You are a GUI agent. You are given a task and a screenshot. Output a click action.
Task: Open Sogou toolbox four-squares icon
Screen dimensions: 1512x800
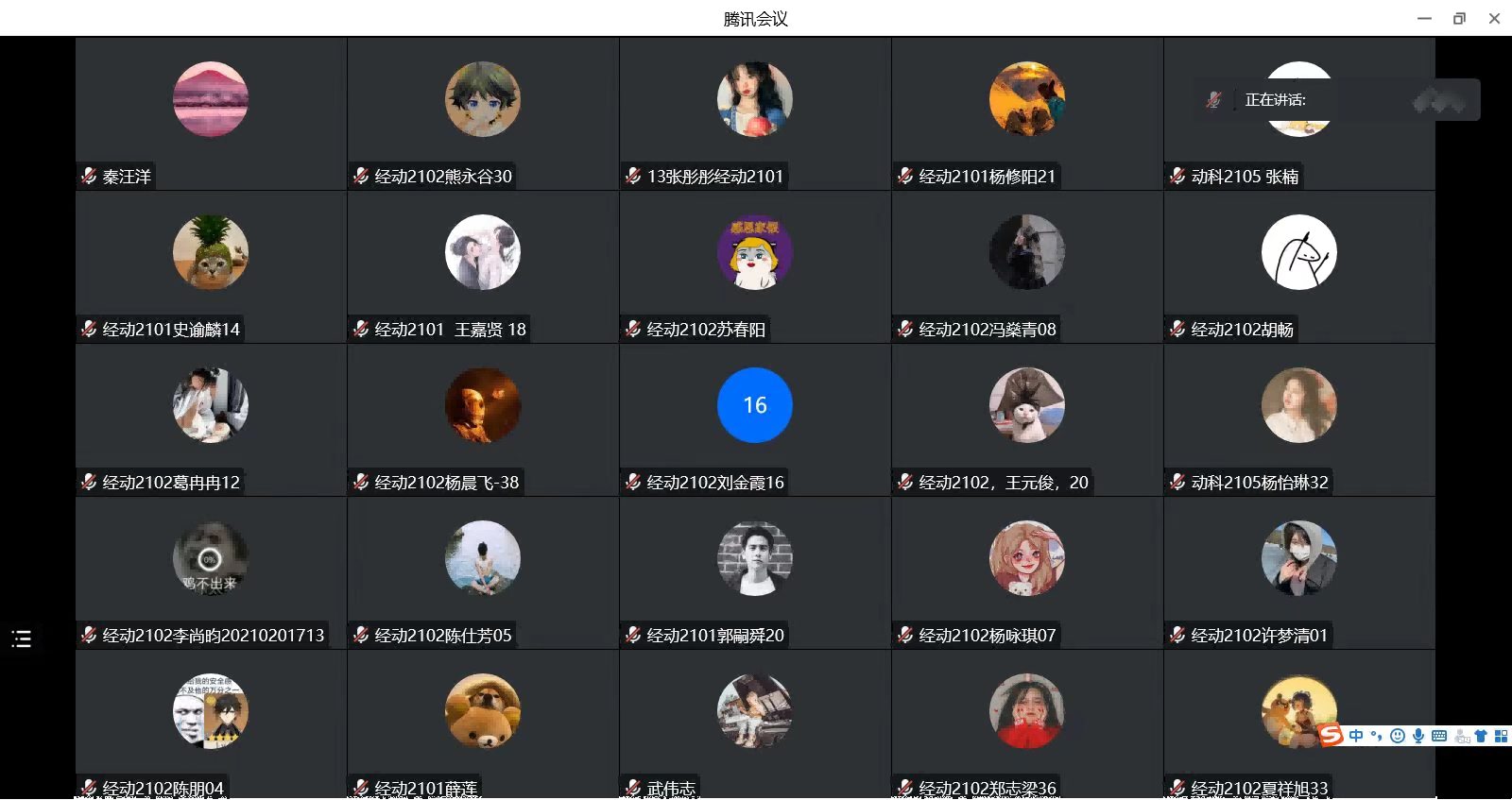click(1501, 736)
